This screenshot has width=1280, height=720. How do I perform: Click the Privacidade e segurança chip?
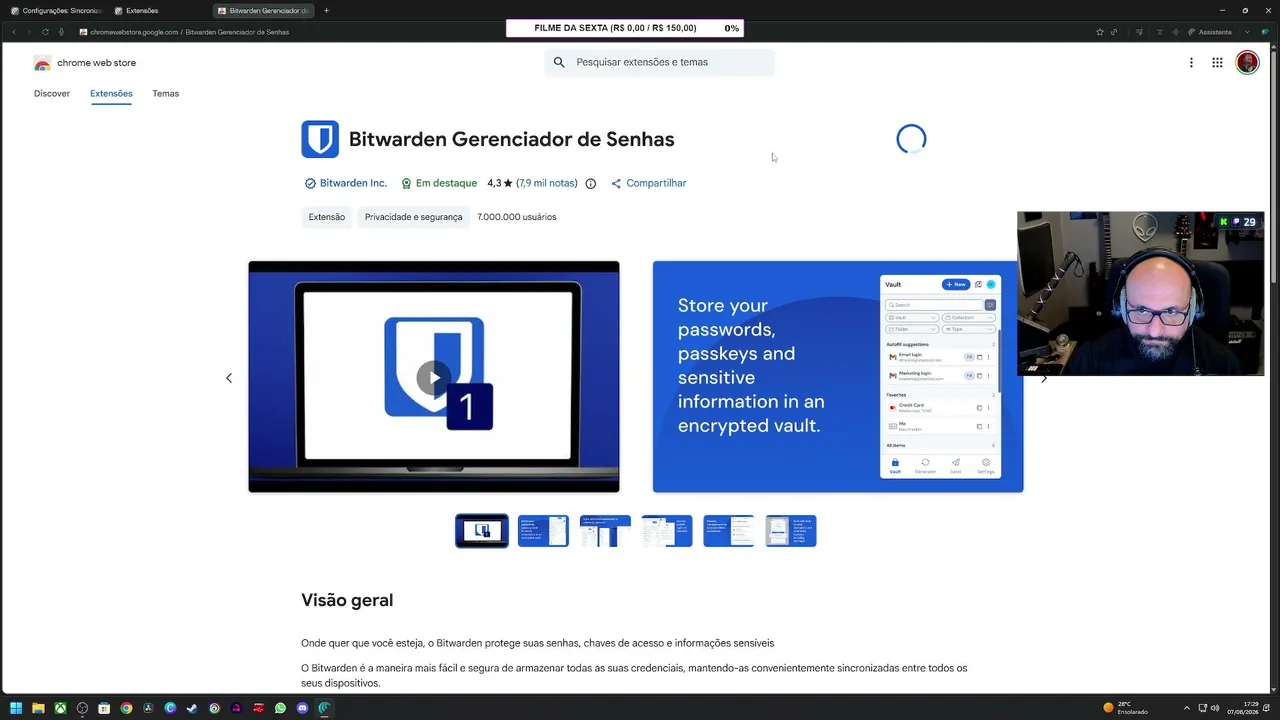[413, 217]
